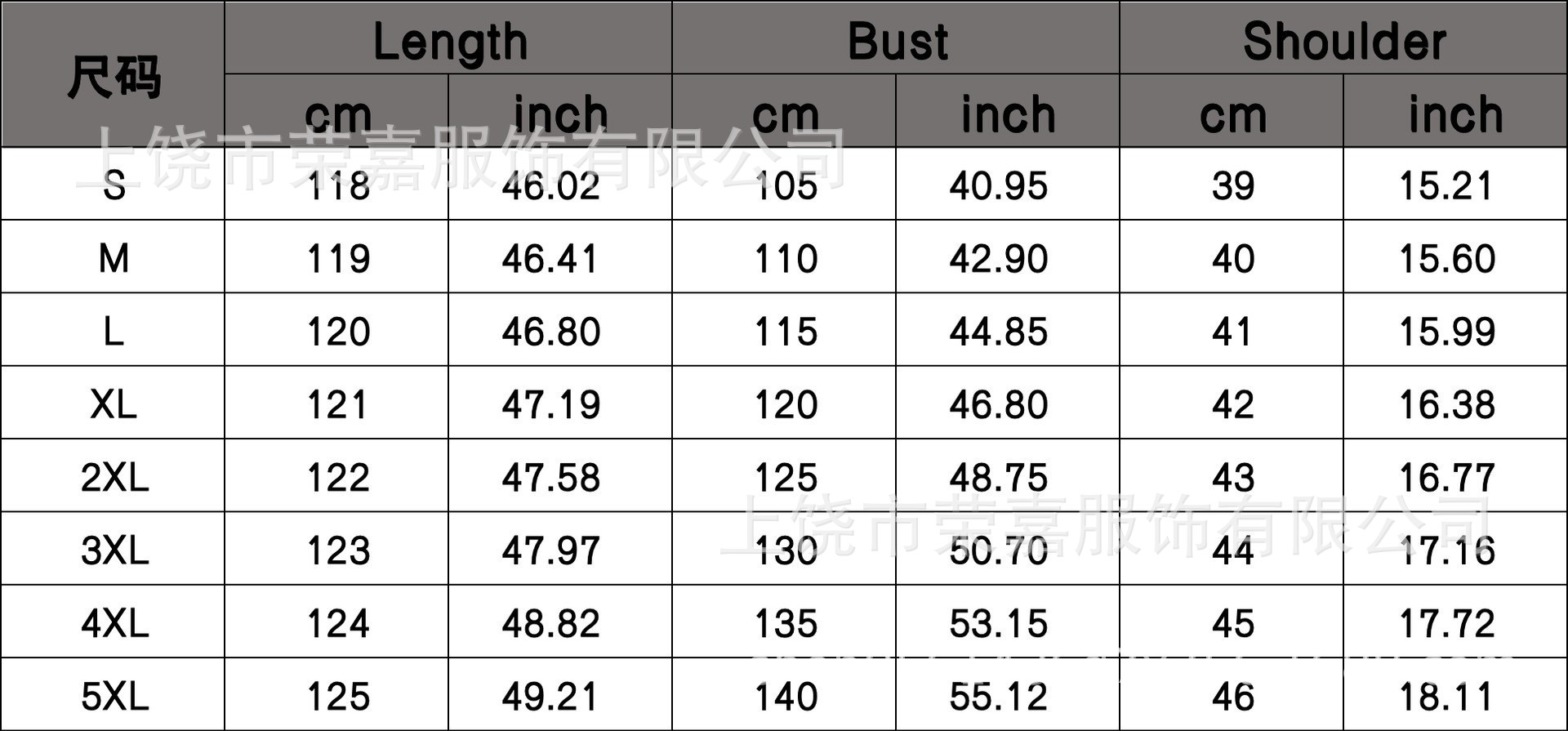
Task: Select the M size row label
Action: click(114, 259)
